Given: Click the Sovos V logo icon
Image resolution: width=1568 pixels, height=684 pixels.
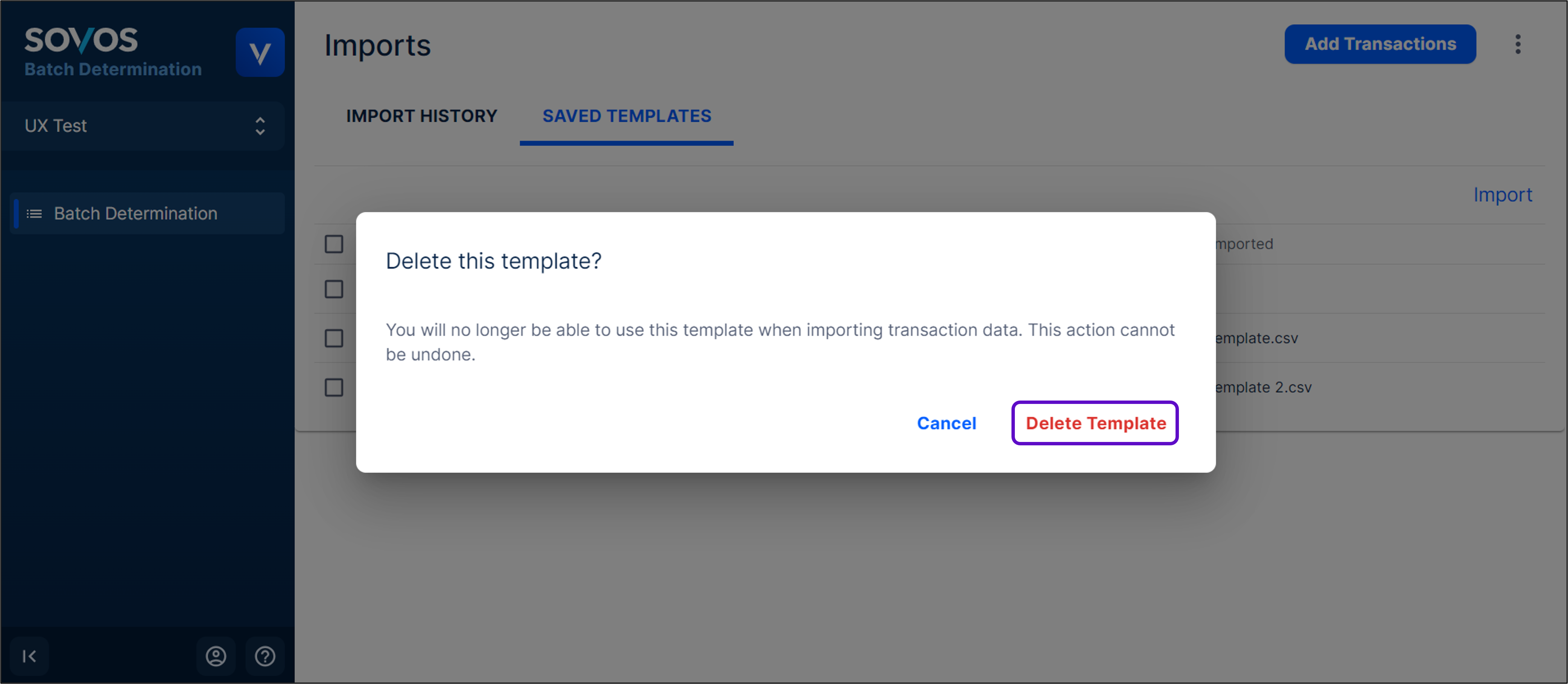Looking at the screenshot, I should (260, 52).
